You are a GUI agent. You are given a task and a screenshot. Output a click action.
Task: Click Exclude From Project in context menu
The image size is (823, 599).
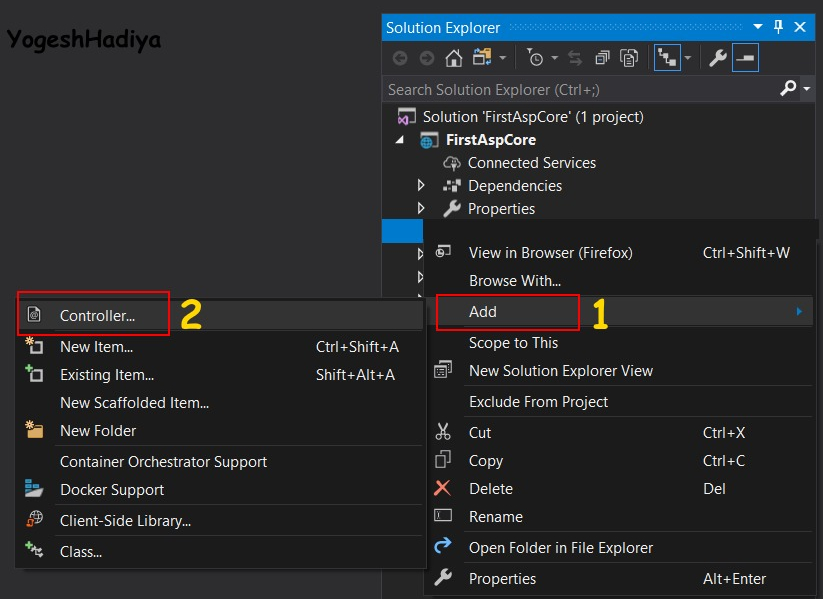click(538, 401)
